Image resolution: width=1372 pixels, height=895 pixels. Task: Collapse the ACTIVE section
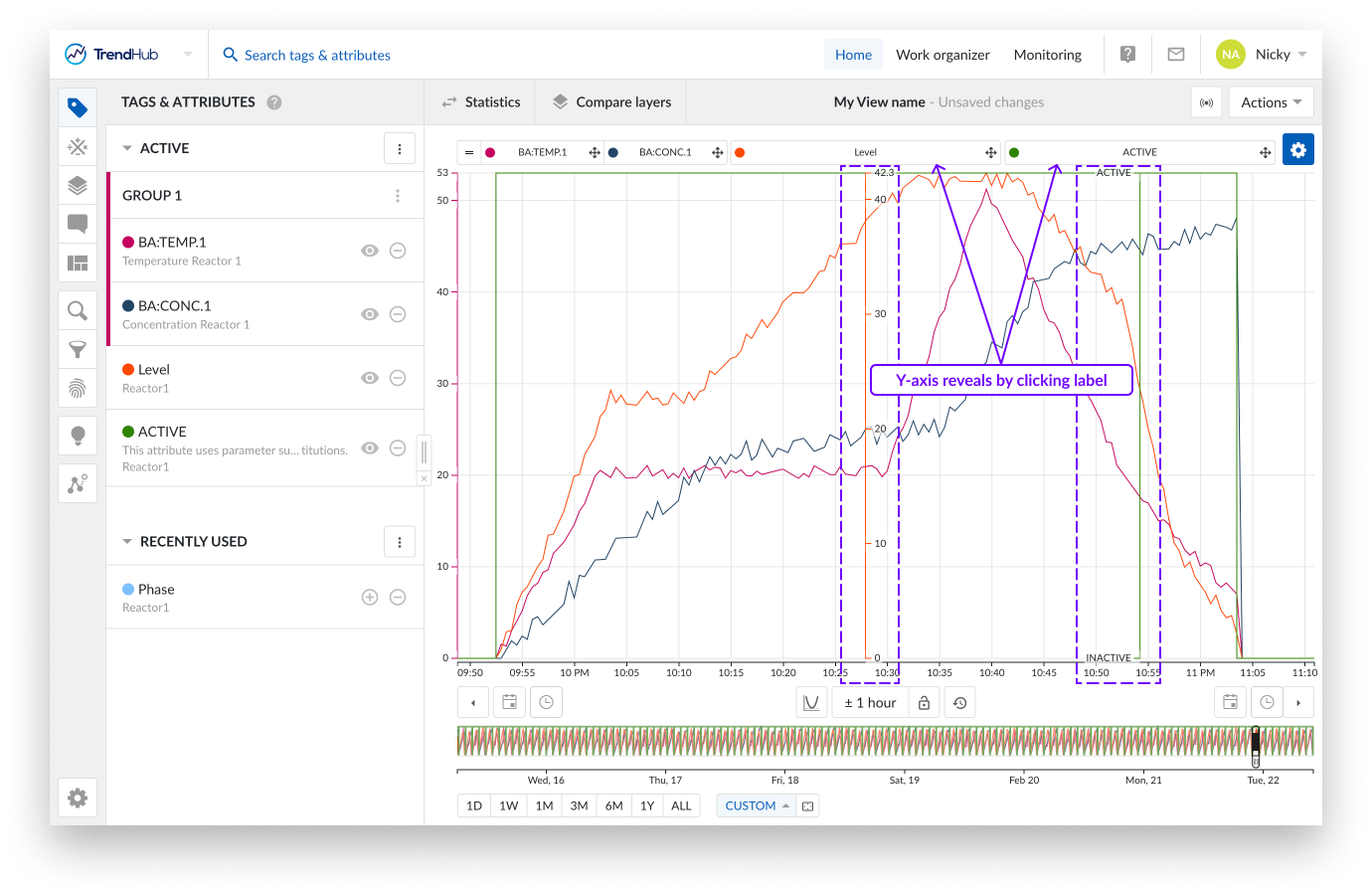127,148
